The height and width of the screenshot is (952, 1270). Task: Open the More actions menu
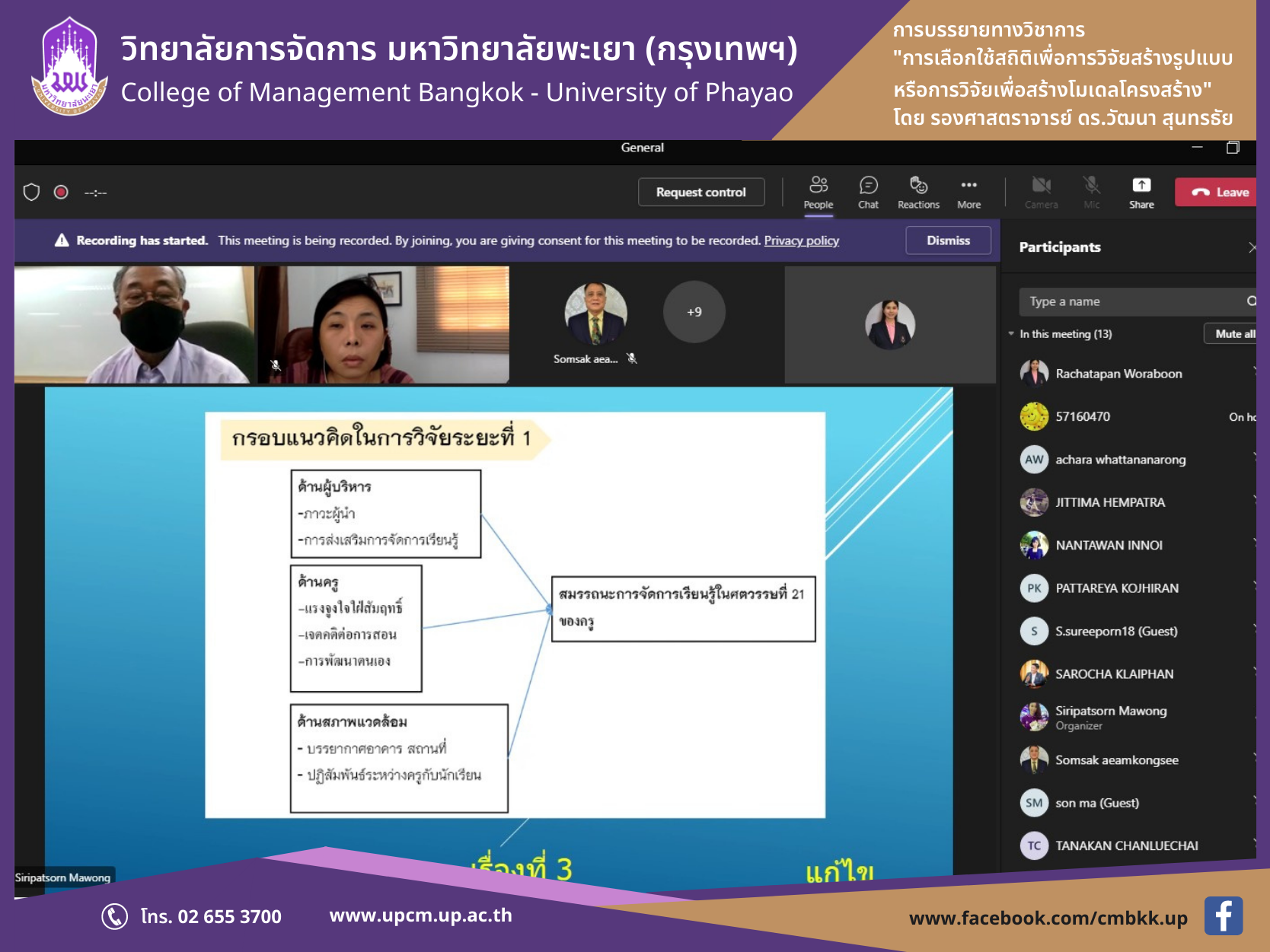[968, 193]
